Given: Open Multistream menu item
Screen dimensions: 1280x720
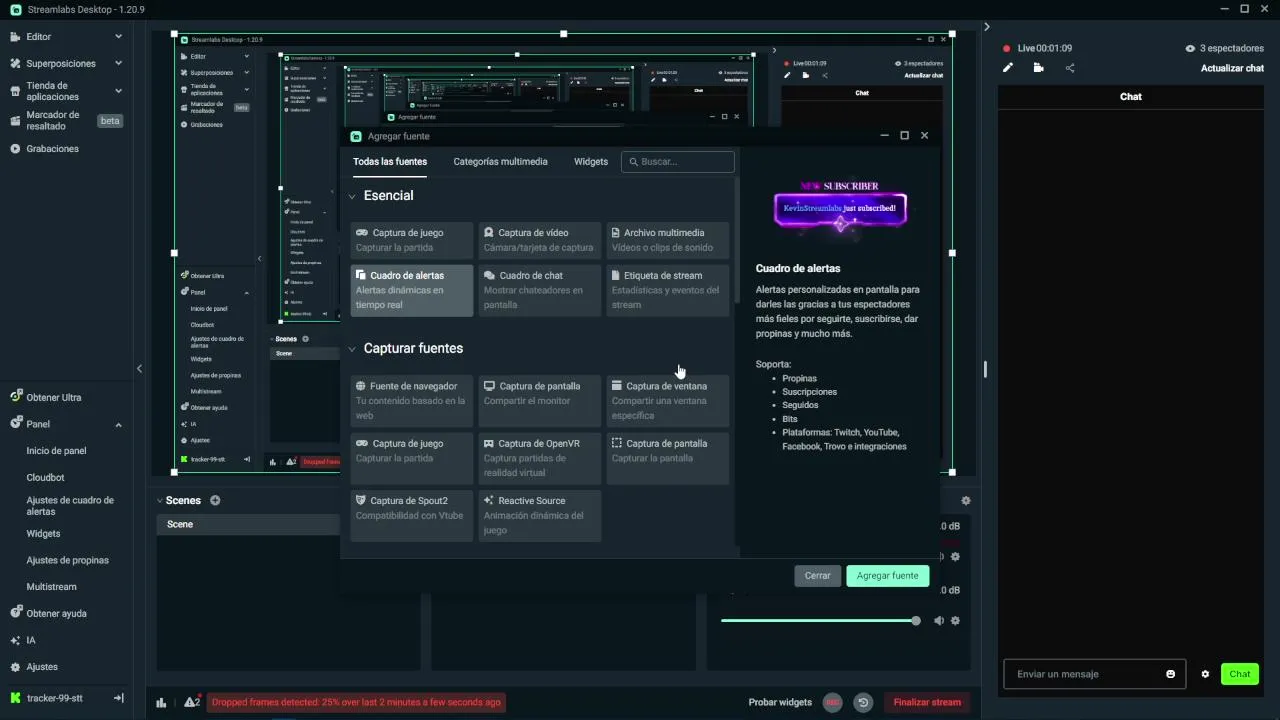Looking at the screenshot, I should [x=51, y=587].
